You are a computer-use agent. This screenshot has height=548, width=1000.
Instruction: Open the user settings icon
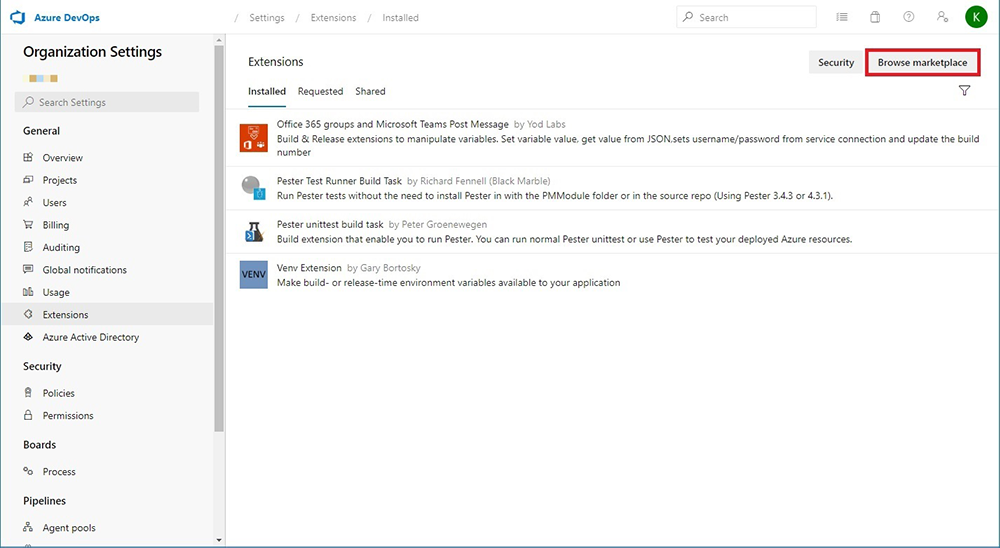point(942,17)
